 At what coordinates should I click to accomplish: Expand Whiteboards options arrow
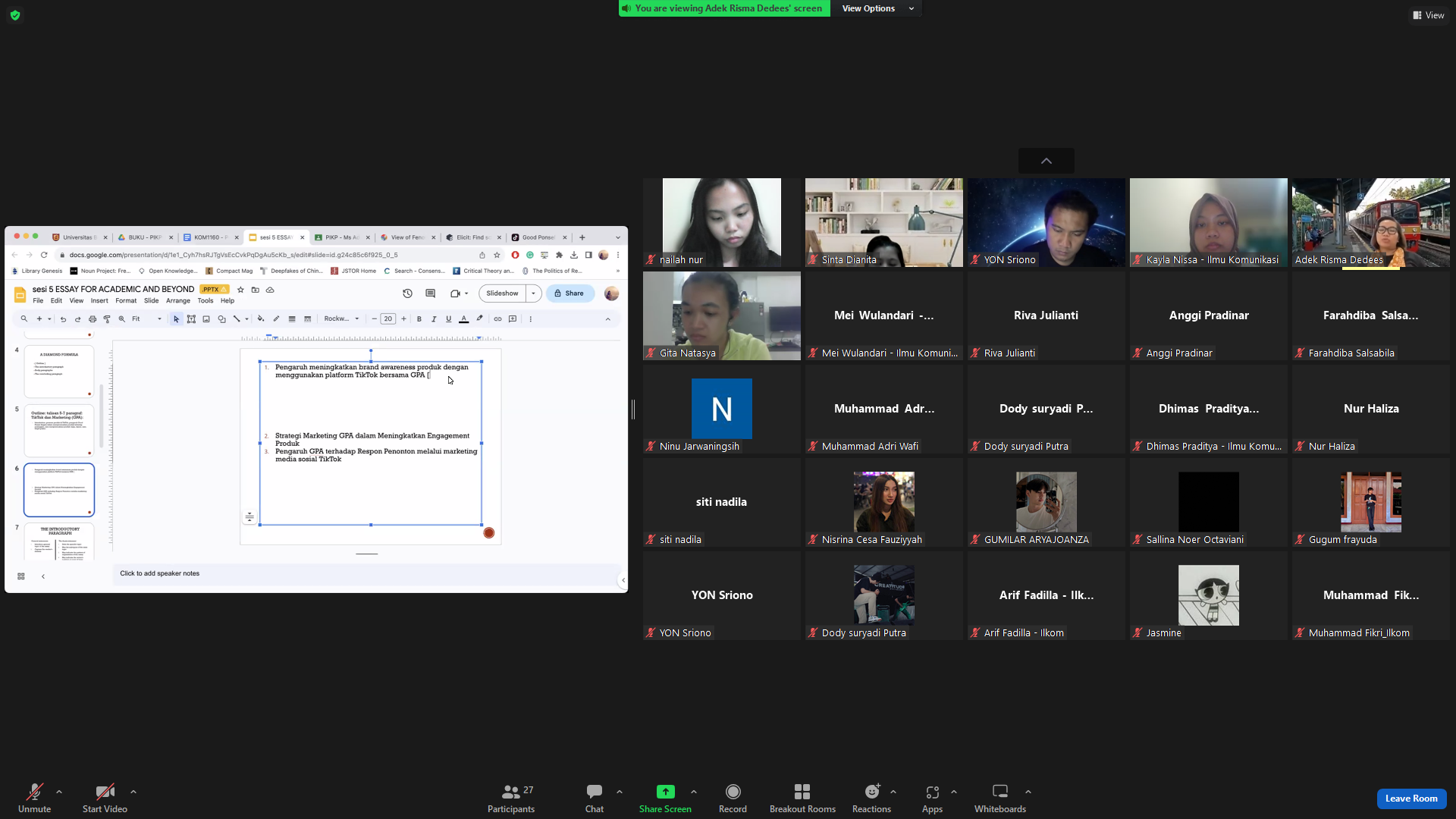tap(1028, 792)
